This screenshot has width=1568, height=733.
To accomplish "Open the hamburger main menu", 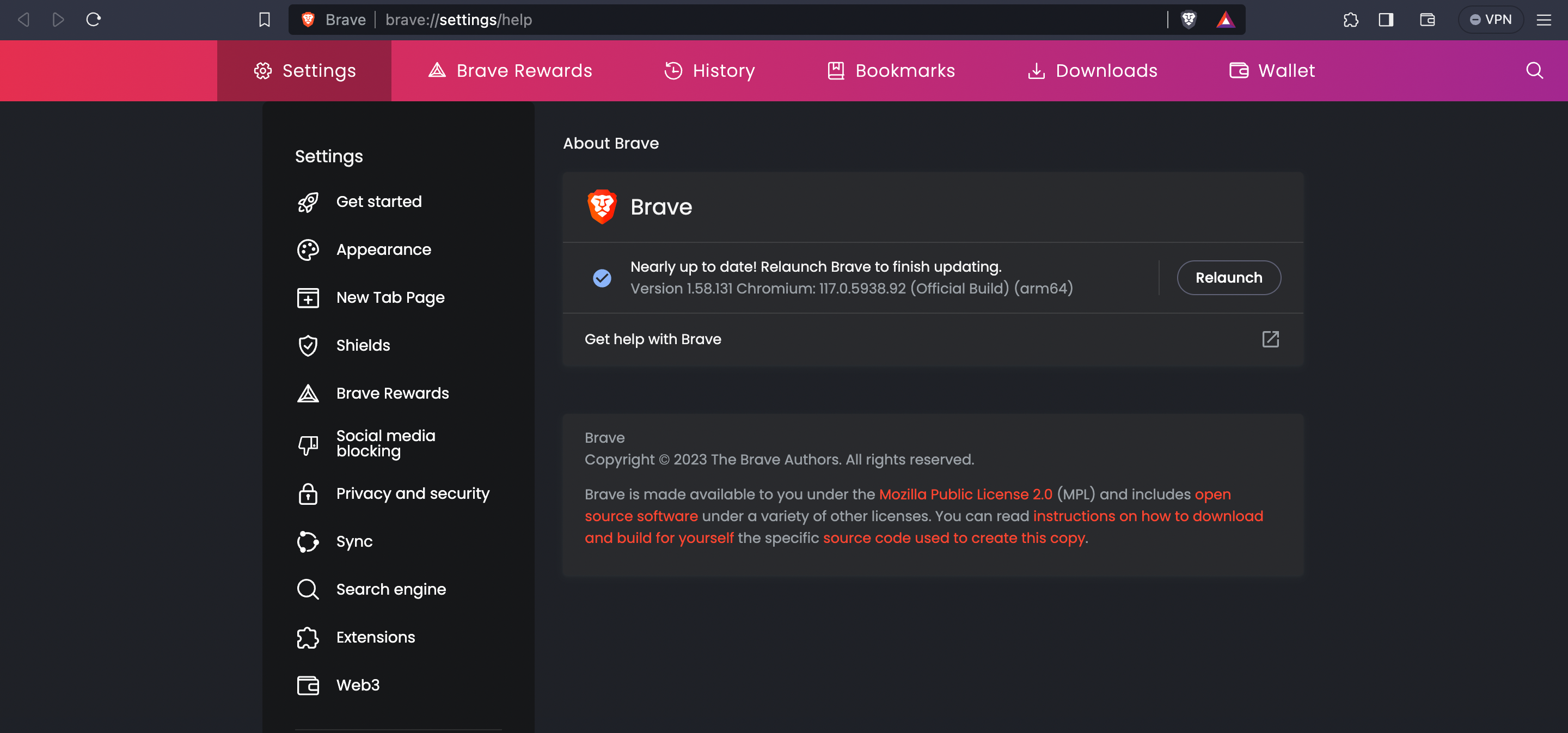I will pyautogui.click(x=1543, y=20).
